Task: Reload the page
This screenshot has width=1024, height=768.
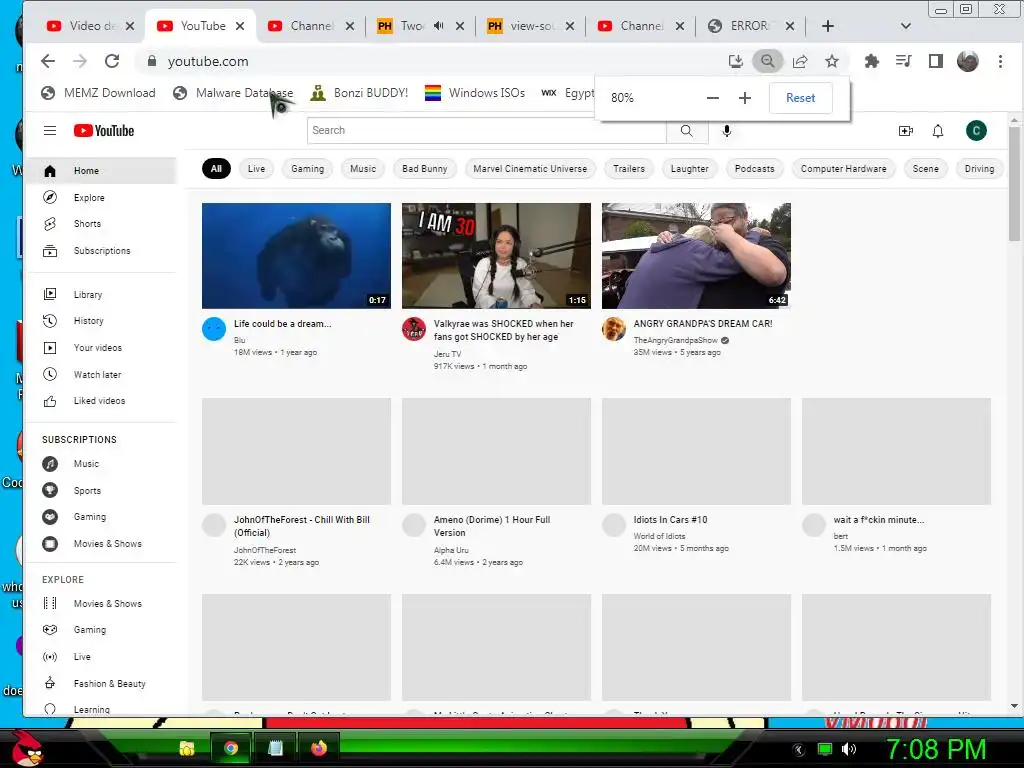Action: pyautogui.click(x=112, y=61)
